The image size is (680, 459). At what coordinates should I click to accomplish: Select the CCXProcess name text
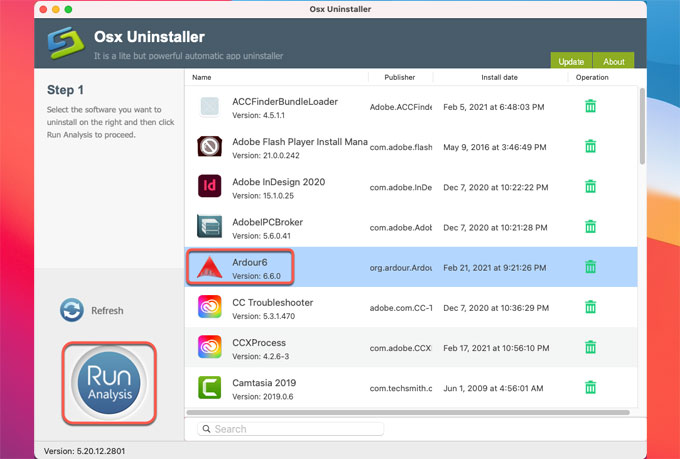(259, 343)
